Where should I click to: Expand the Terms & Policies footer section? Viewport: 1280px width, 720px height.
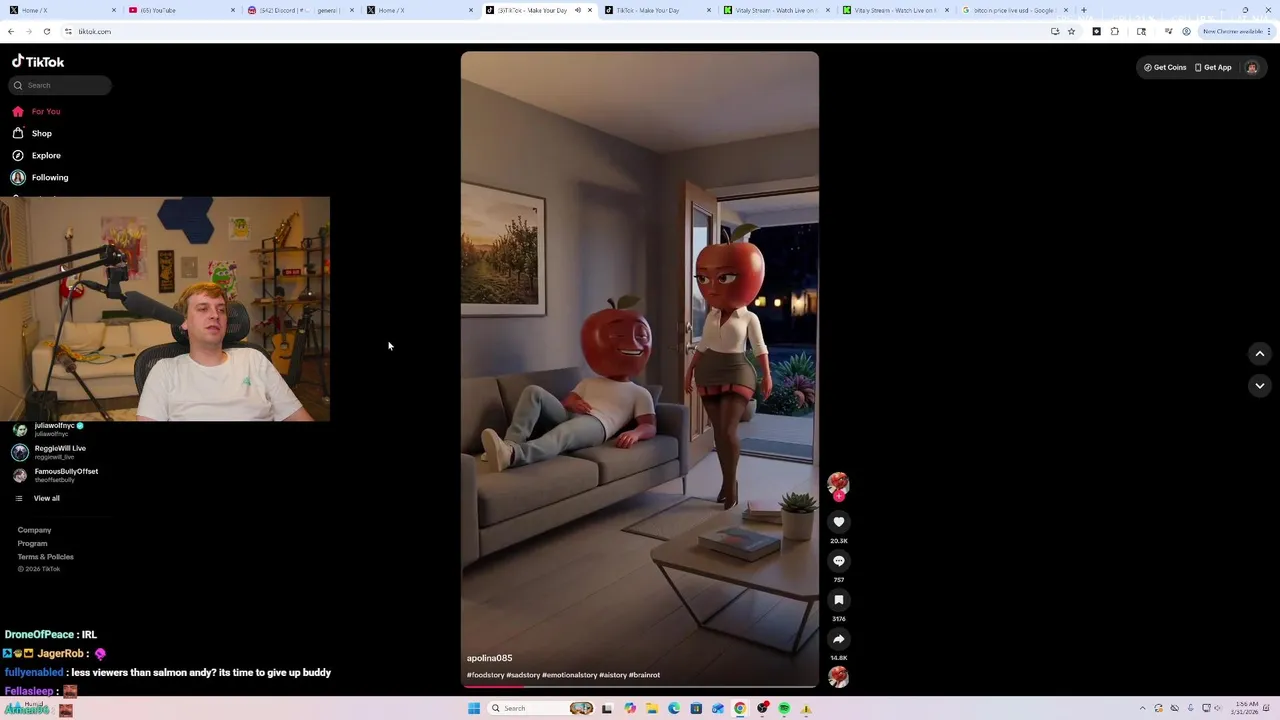click(45, 556)
